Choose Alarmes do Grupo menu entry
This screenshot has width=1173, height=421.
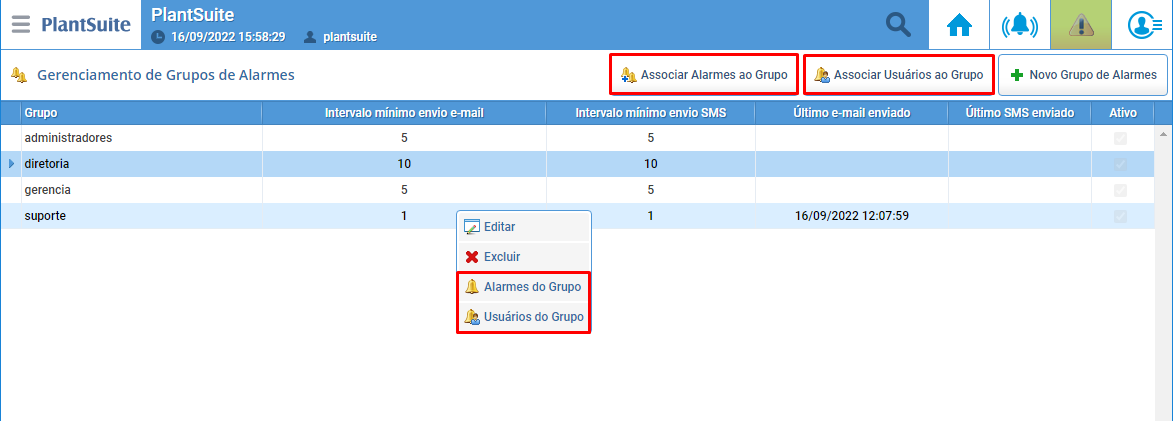pyautogui.click(x=524, y=286)
